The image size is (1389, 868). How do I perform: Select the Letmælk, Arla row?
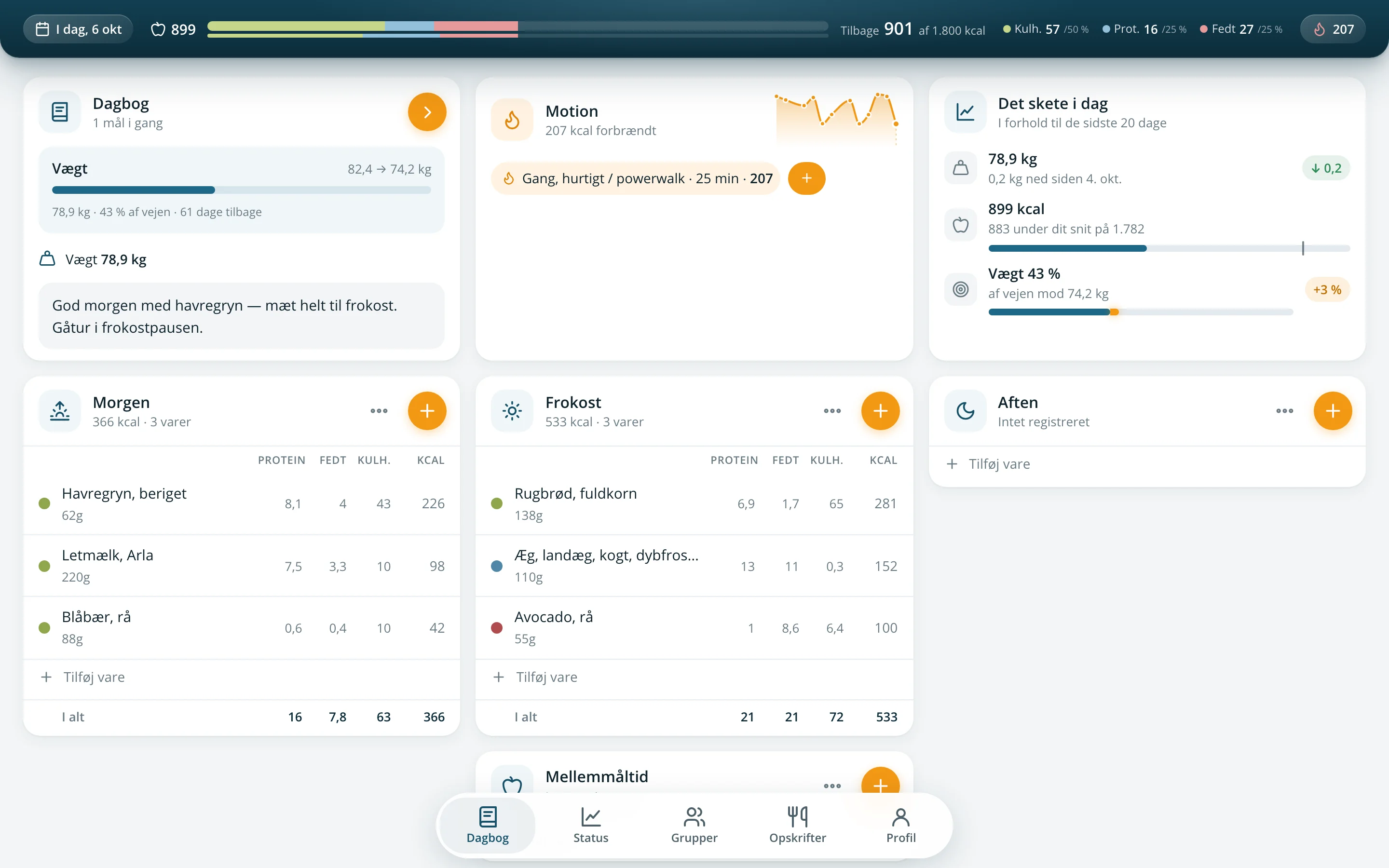coord(242,566)
